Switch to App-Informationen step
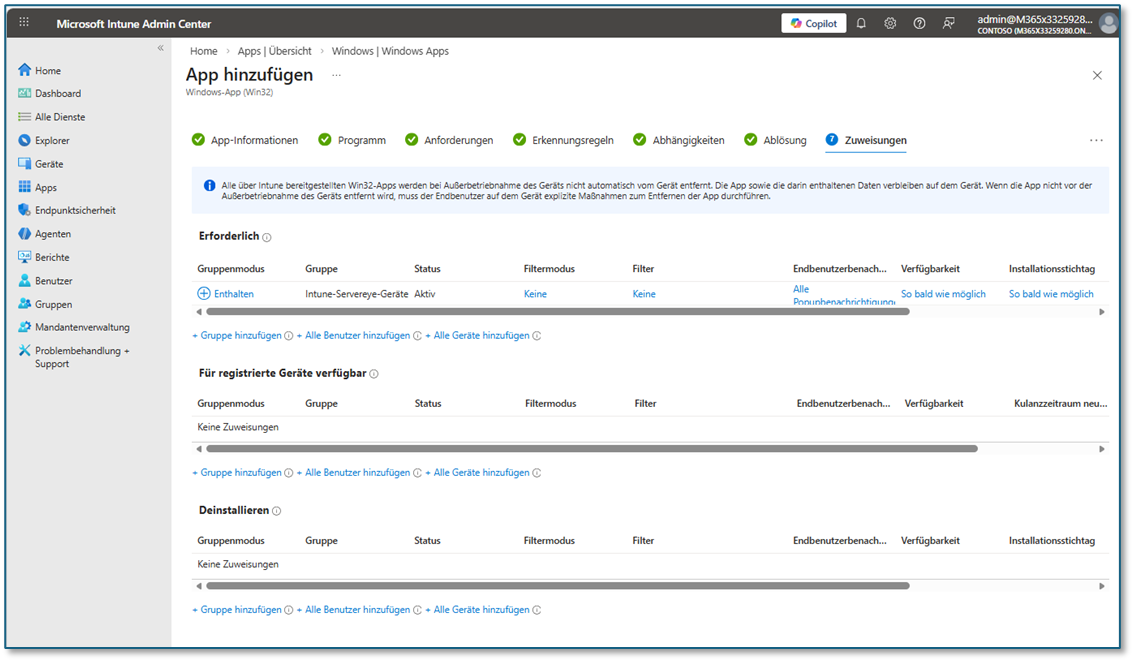The image size is (1134, 662). click(x=245, y=140)
